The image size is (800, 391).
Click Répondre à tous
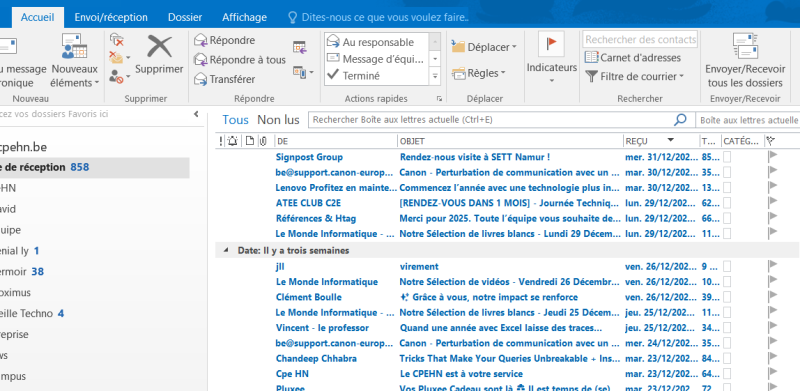[x=240, y=60]
